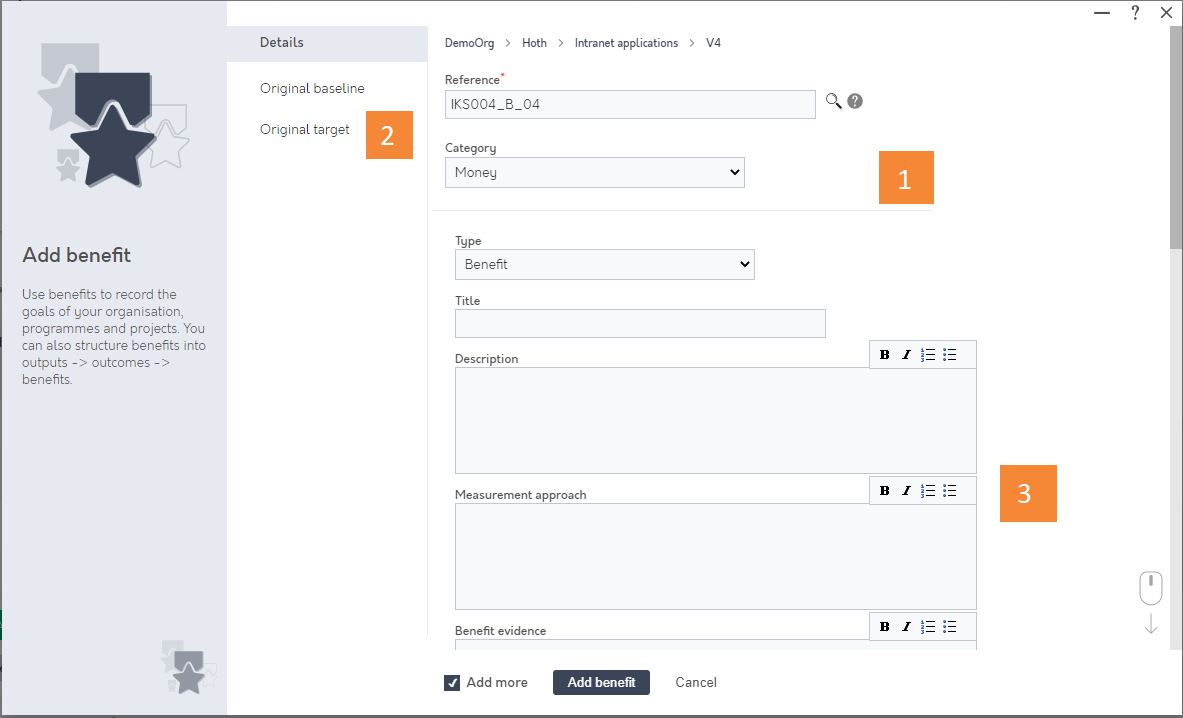Open the Reference field help icon
This screenshot has width=1183, height=718.
click(855, 101)
